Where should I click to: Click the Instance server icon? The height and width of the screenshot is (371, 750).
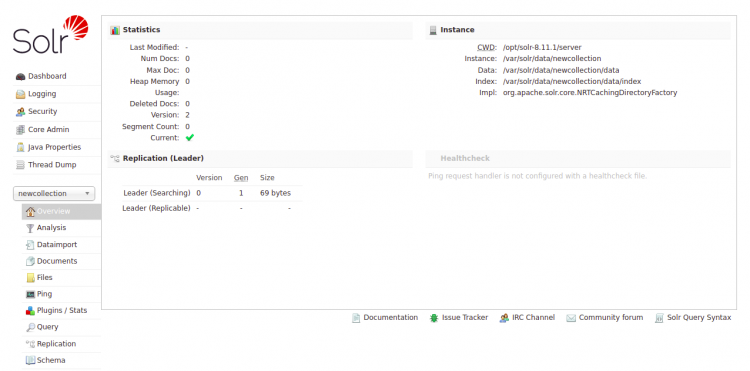(x=433, y=30)
